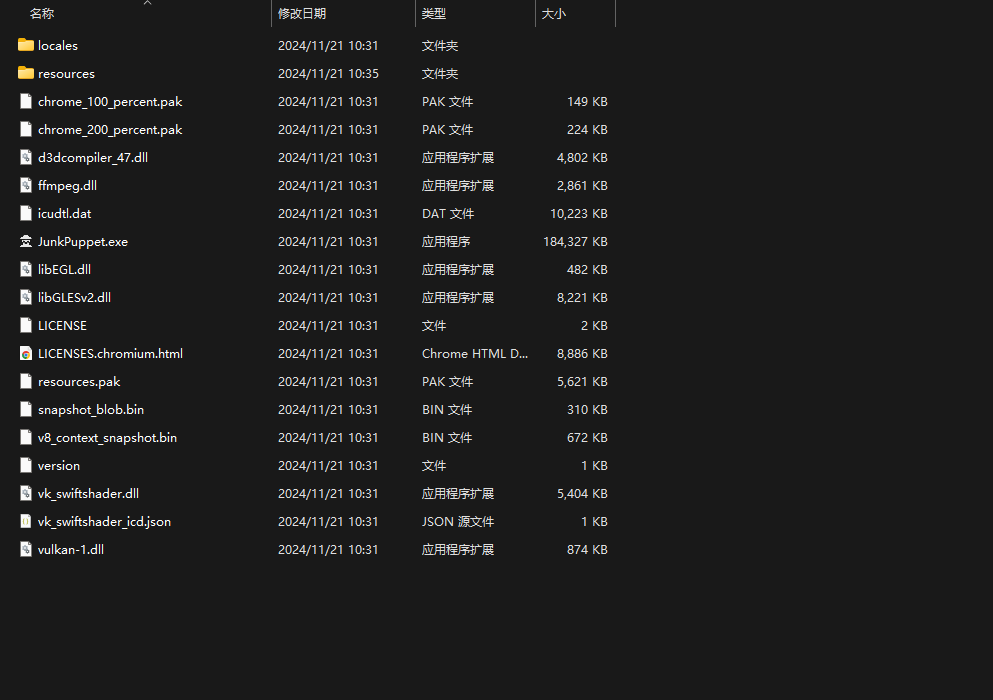Click the Chrome HTML D... type cell

coord(474,353)
